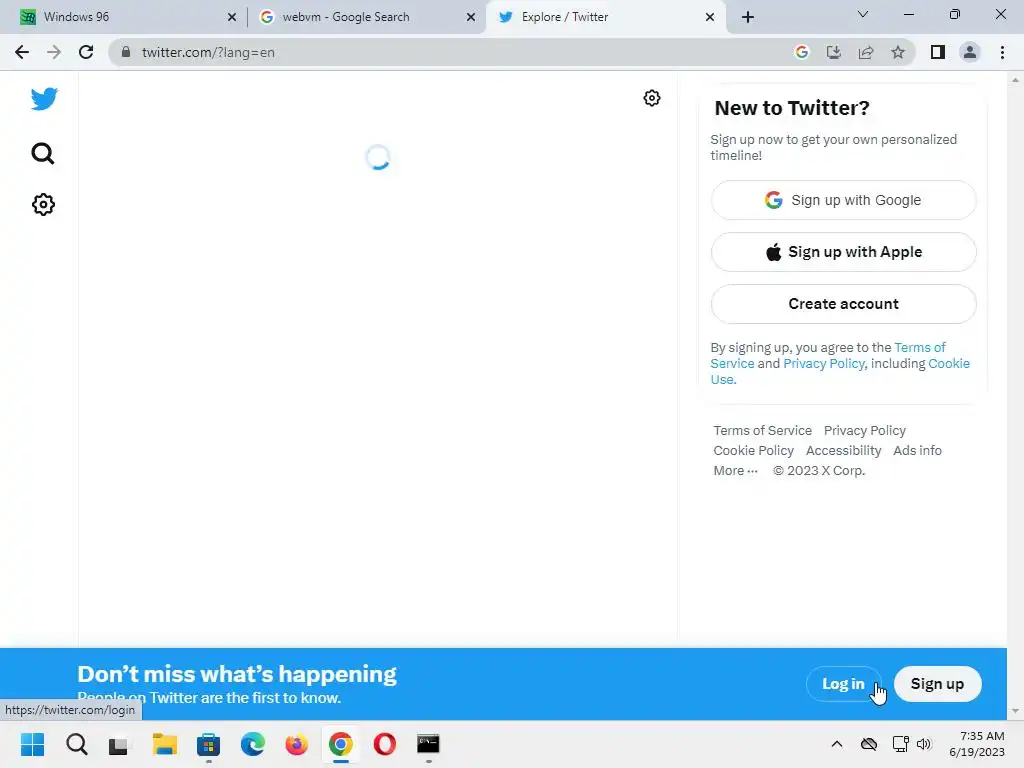Open Explore search in the Twitter sidebar

pyautogui.click(x=43, y=153)
